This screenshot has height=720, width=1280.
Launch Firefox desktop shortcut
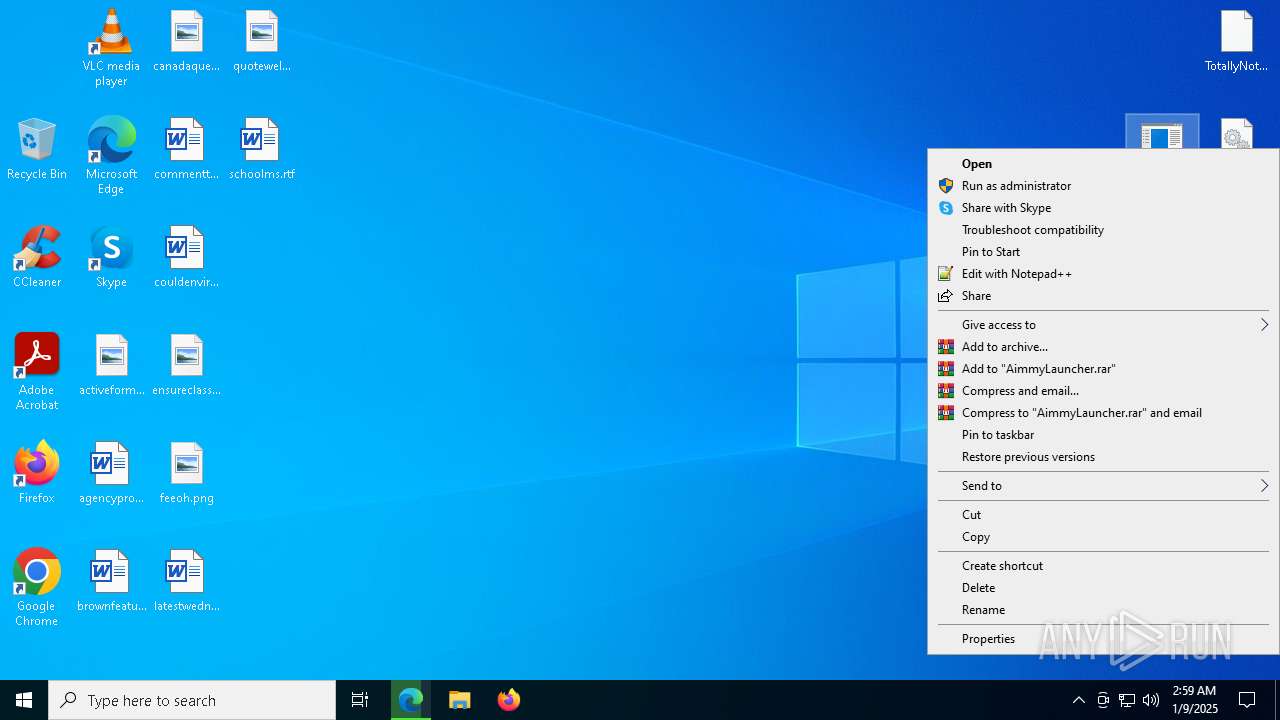pos(36,474)
